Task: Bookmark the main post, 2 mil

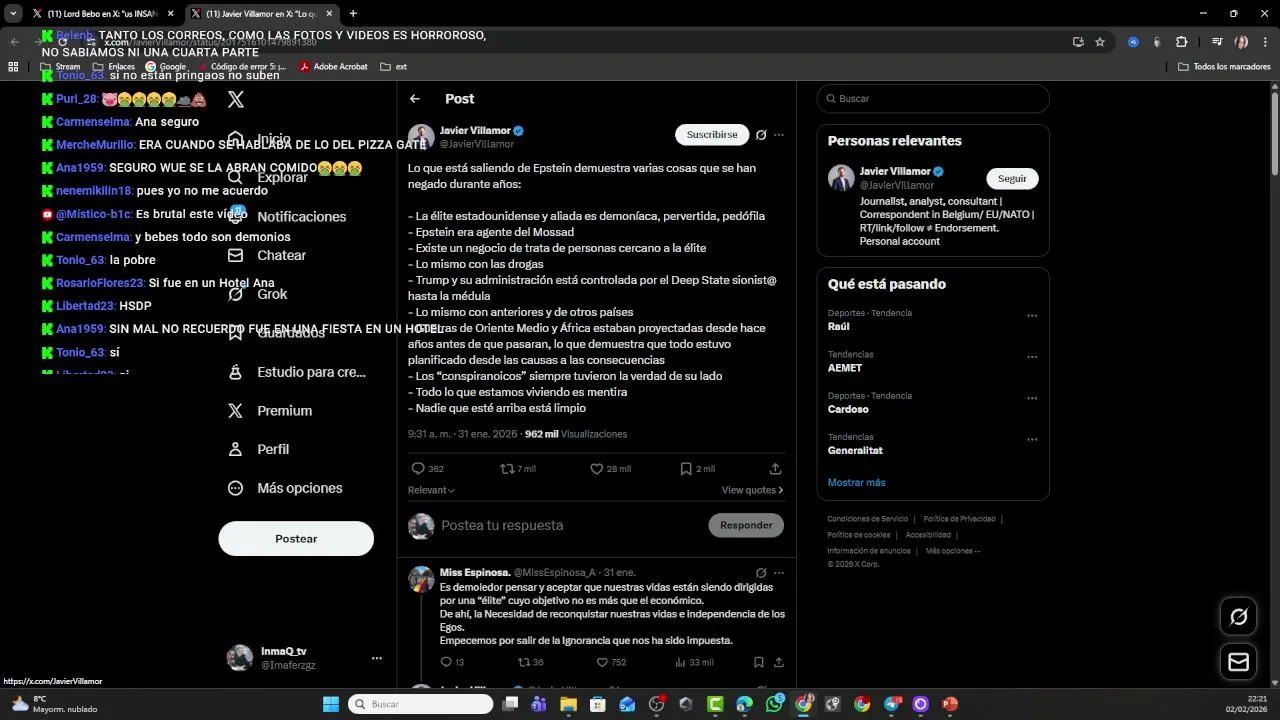Action: pyautogui.click(x=697, y=468)
